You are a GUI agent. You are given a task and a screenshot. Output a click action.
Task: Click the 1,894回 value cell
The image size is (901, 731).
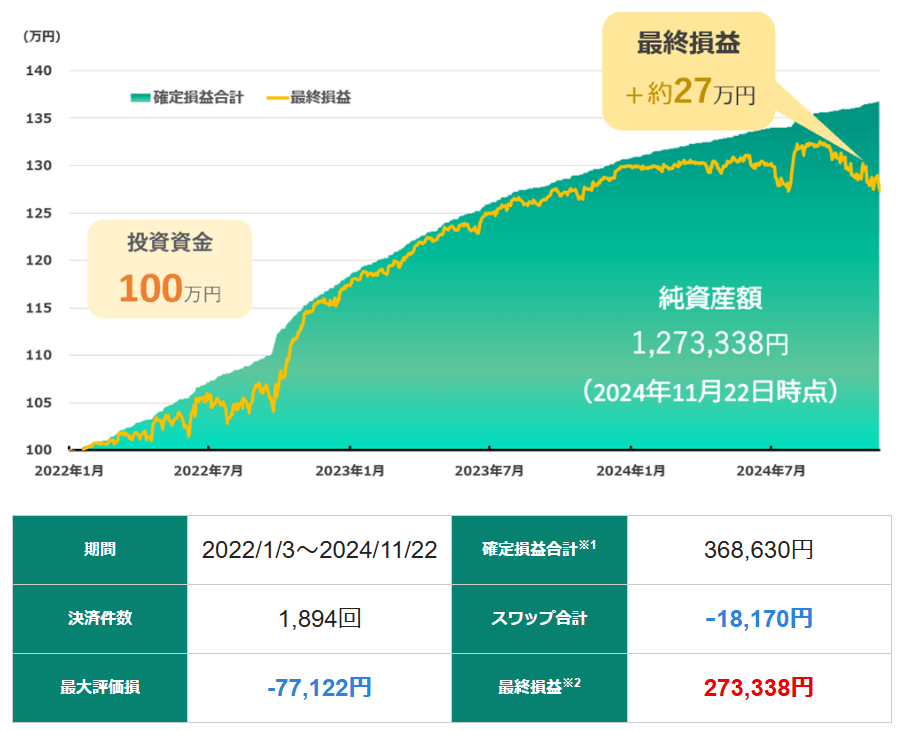pos(319,619)
